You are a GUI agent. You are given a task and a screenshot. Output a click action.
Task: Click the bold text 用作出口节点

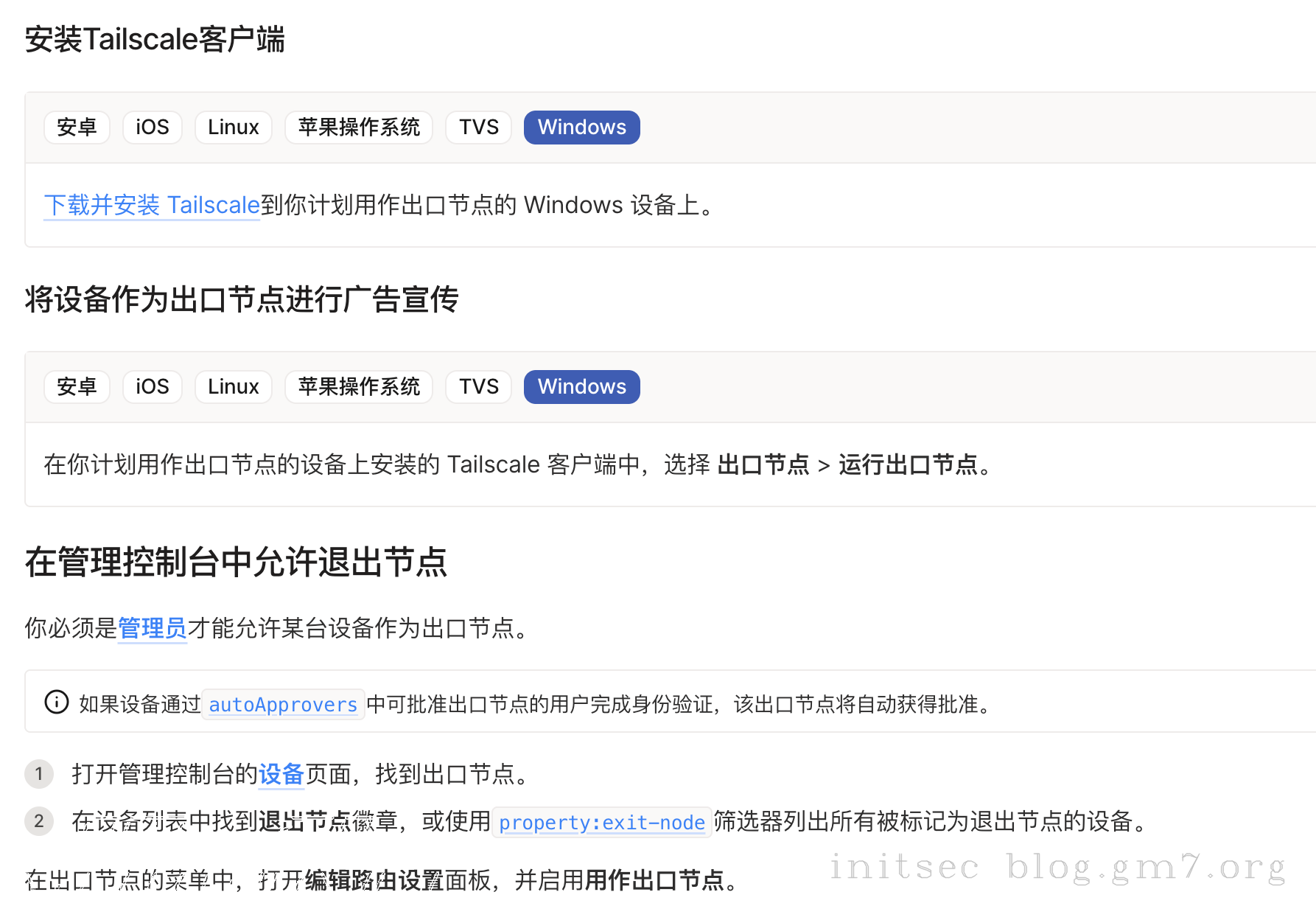click(654, 880)
